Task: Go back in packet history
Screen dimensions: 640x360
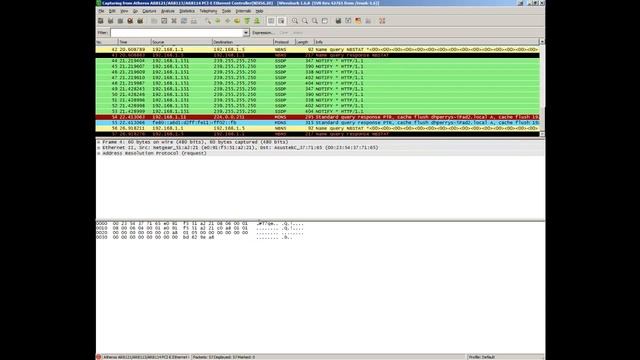Action: pos(218,21)
